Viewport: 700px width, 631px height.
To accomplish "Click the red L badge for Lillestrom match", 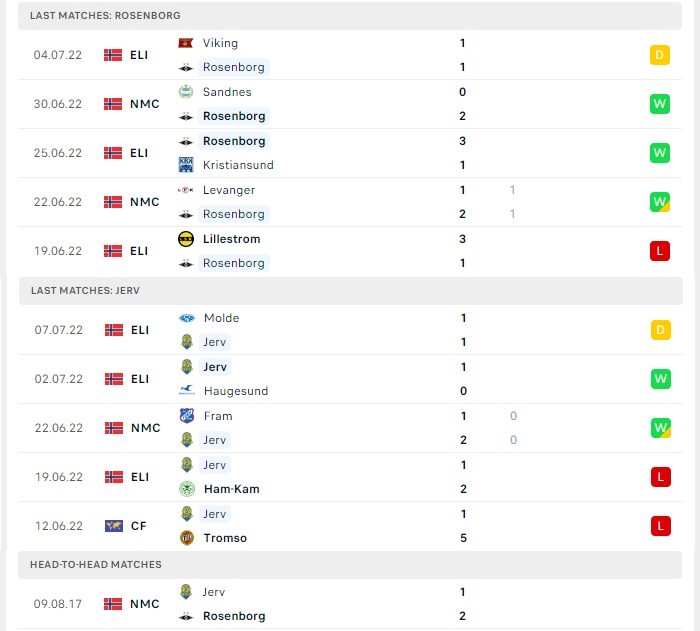I will [x=659, y=251].
